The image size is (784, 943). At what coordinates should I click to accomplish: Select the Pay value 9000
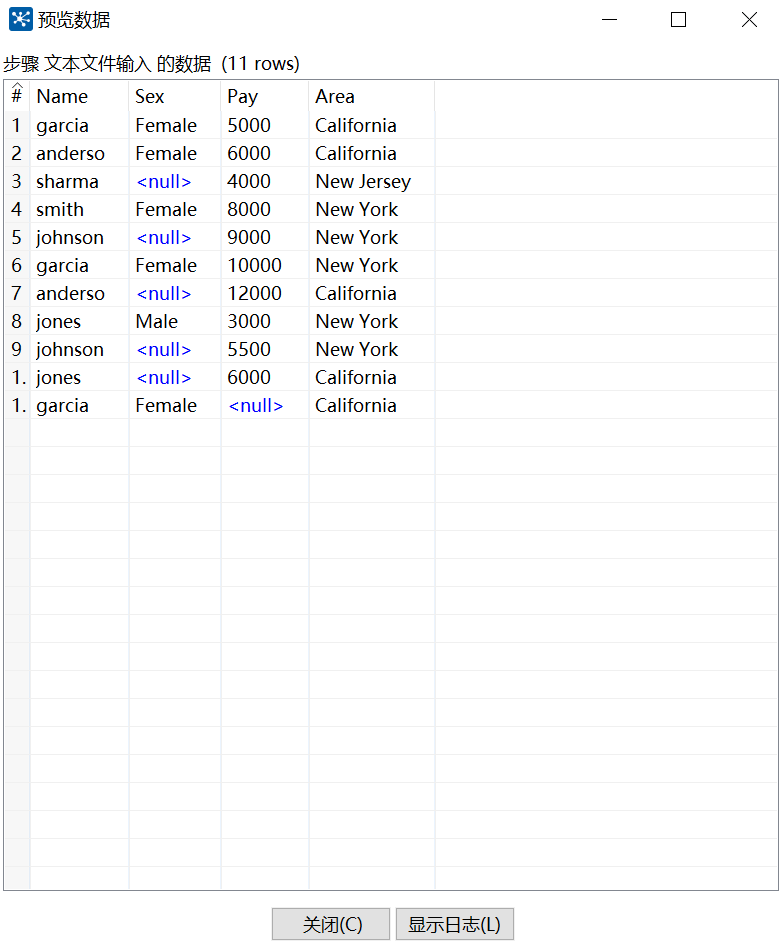point(265,237)
